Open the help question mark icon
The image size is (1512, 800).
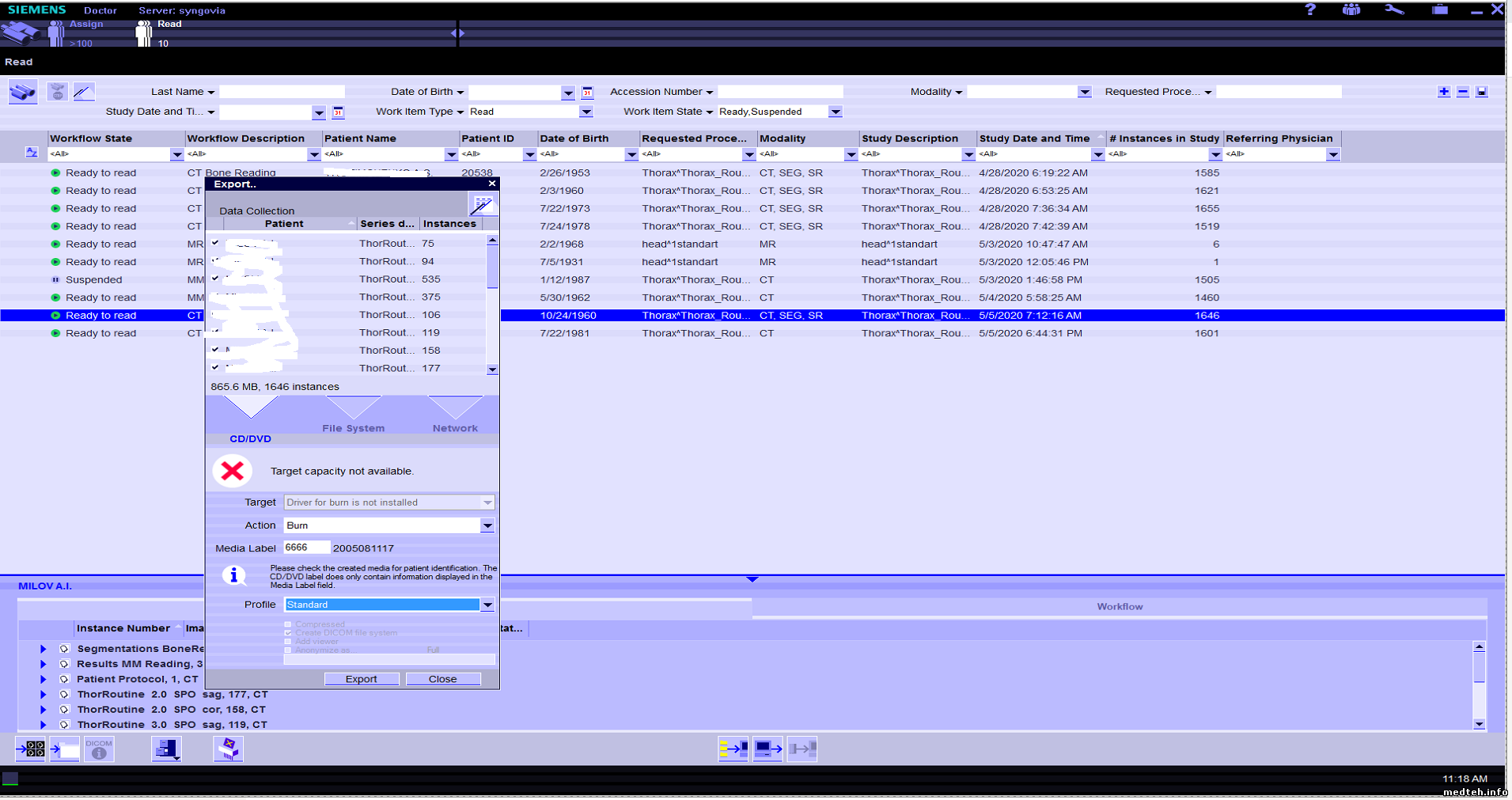coord(1310,9)
